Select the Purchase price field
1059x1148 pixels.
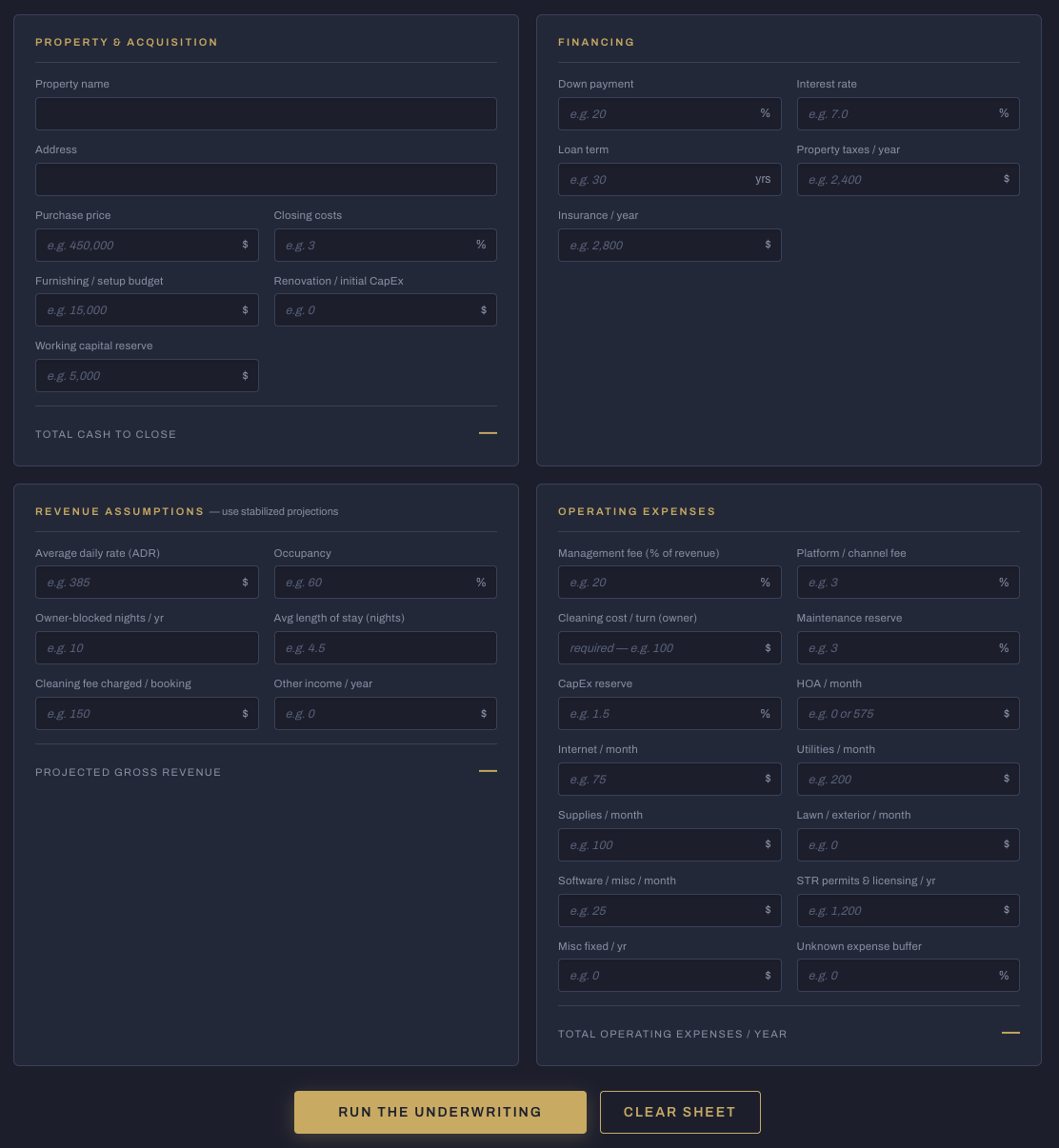pos(147,245)
